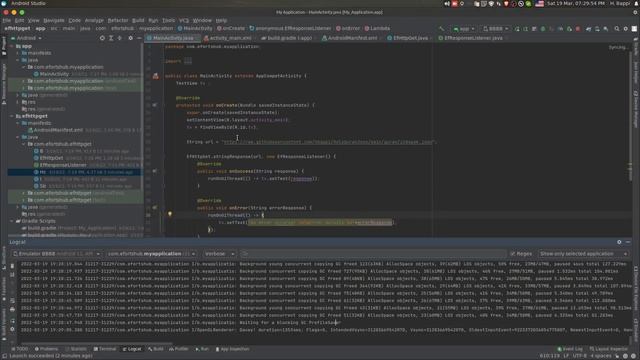
Task: Open the File menu
Action: (x=7, y=20)
